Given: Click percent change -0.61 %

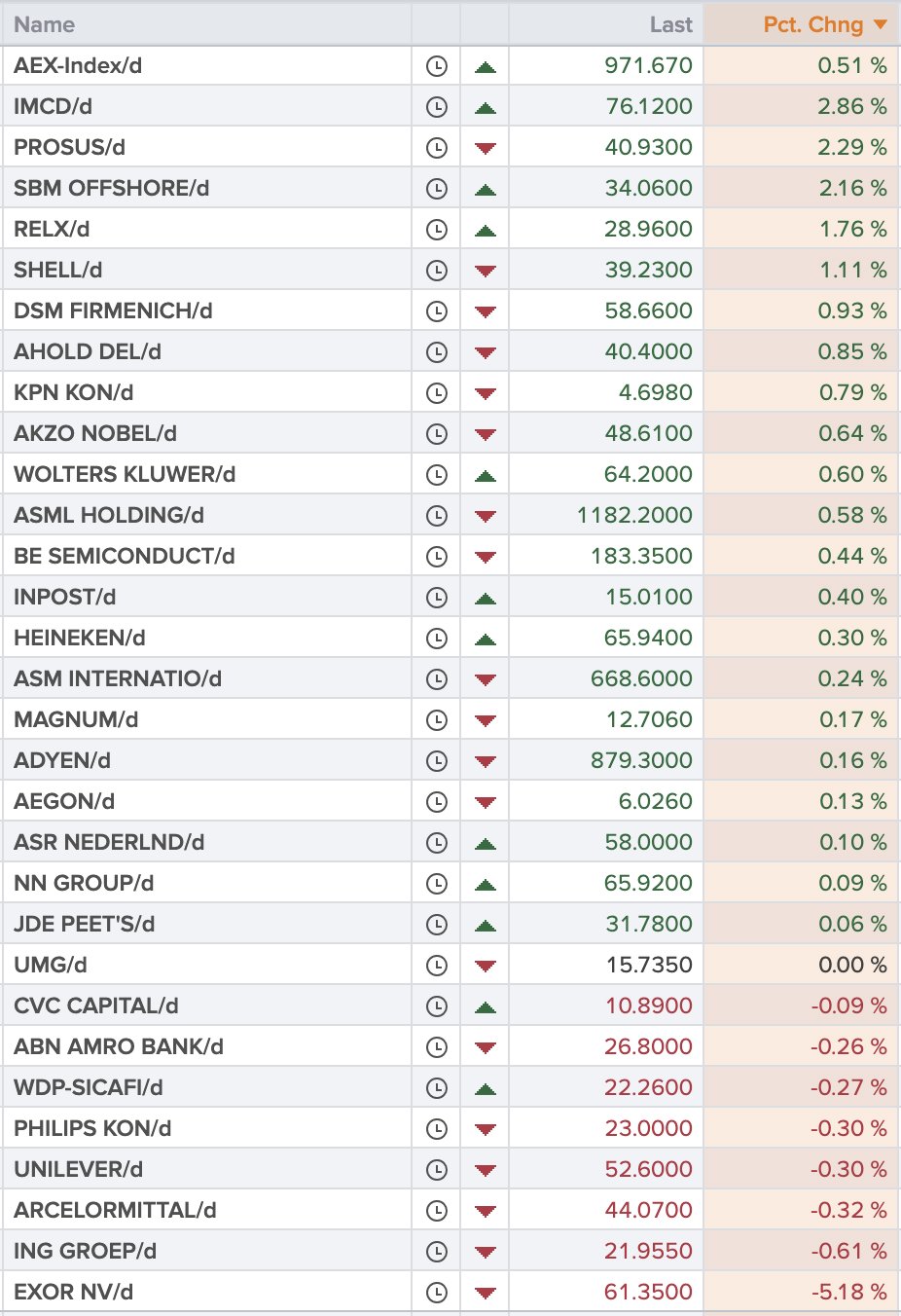Looking at the screenshot, I should coord(849,1252).
